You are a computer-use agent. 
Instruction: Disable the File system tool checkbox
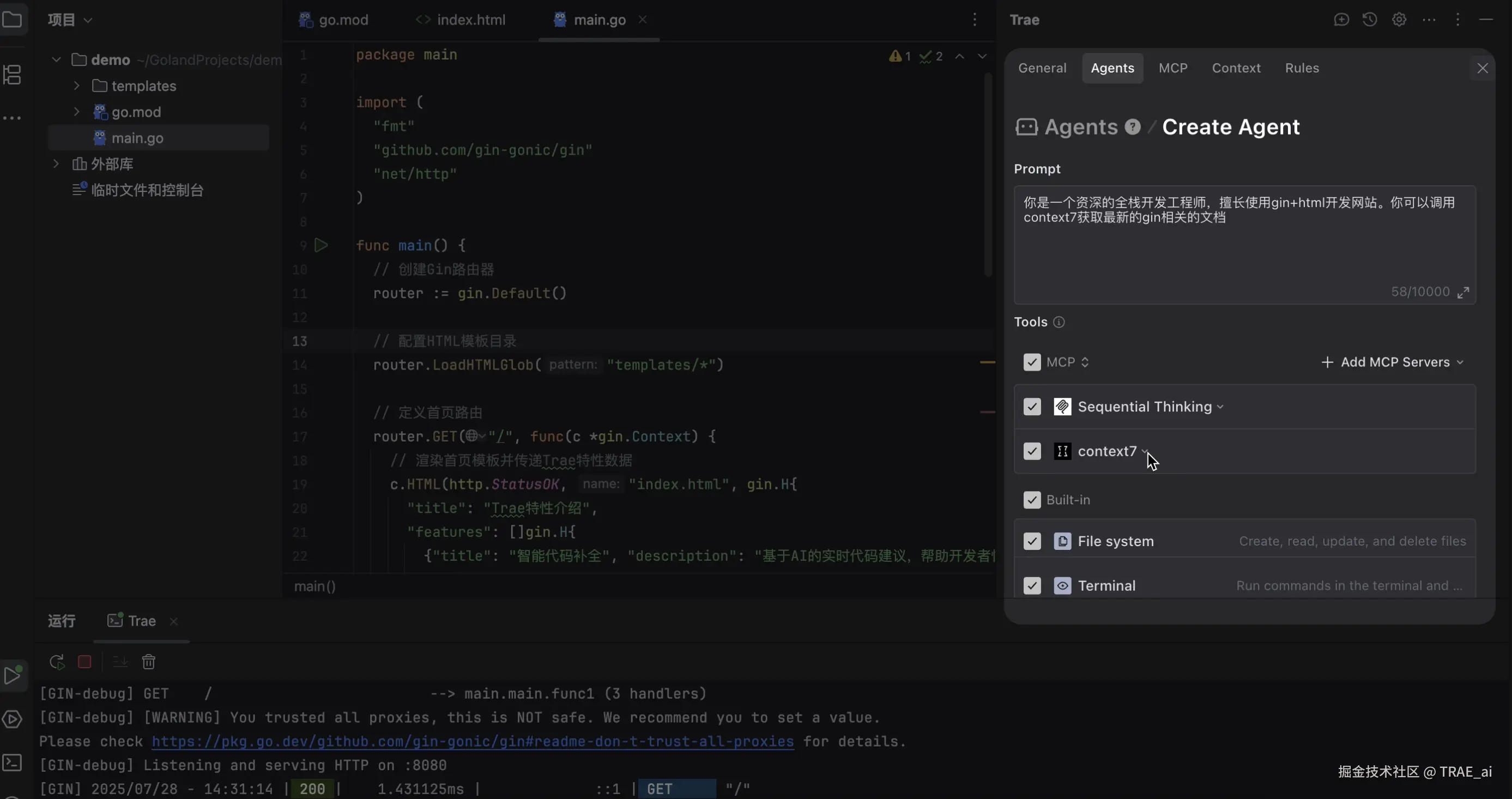pos(1032,541)
